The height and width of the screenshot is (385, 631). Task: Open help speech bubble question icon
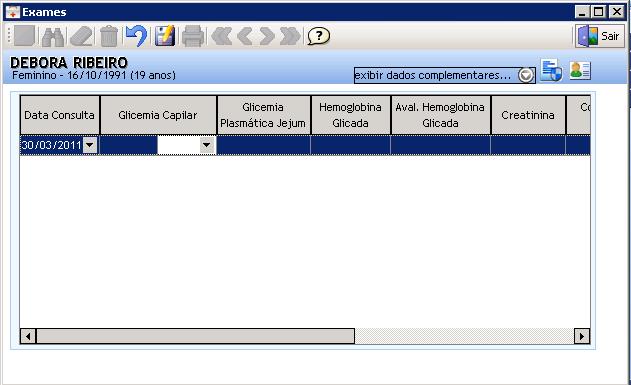point(319,36)
